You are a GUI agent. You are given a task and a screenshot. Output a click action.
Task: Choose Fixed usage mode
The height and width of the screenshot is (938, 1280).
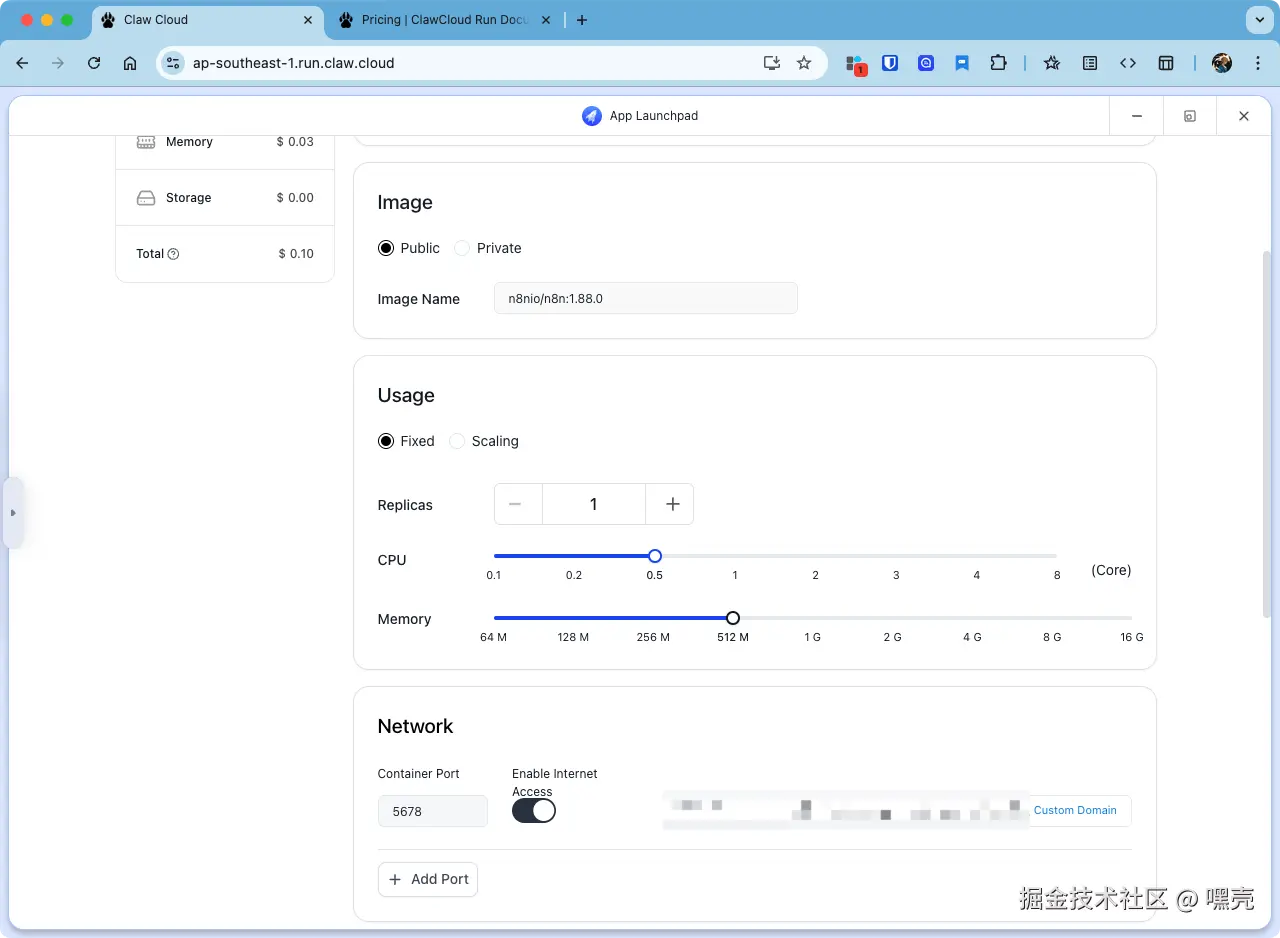(386, 441)
